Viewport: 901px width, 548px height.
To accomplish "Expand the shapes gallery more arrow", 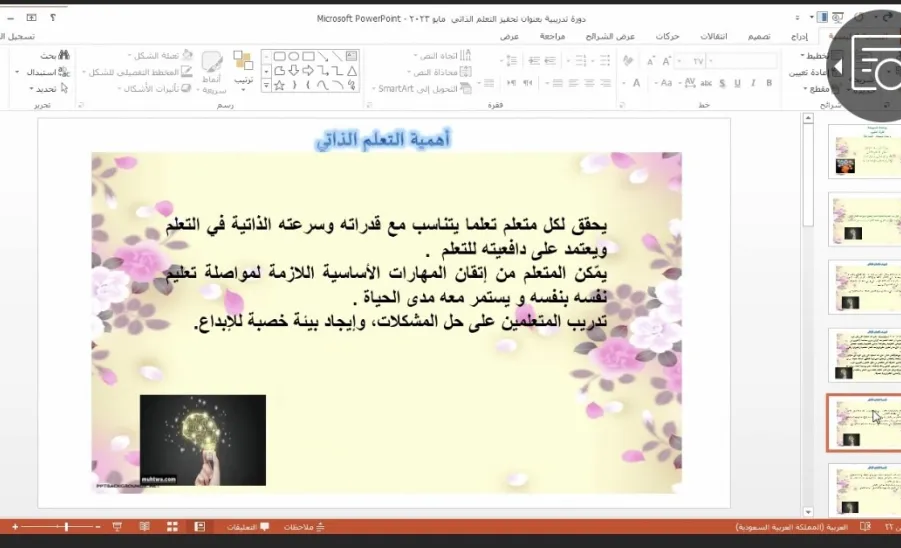I will (x=266, y=86).
